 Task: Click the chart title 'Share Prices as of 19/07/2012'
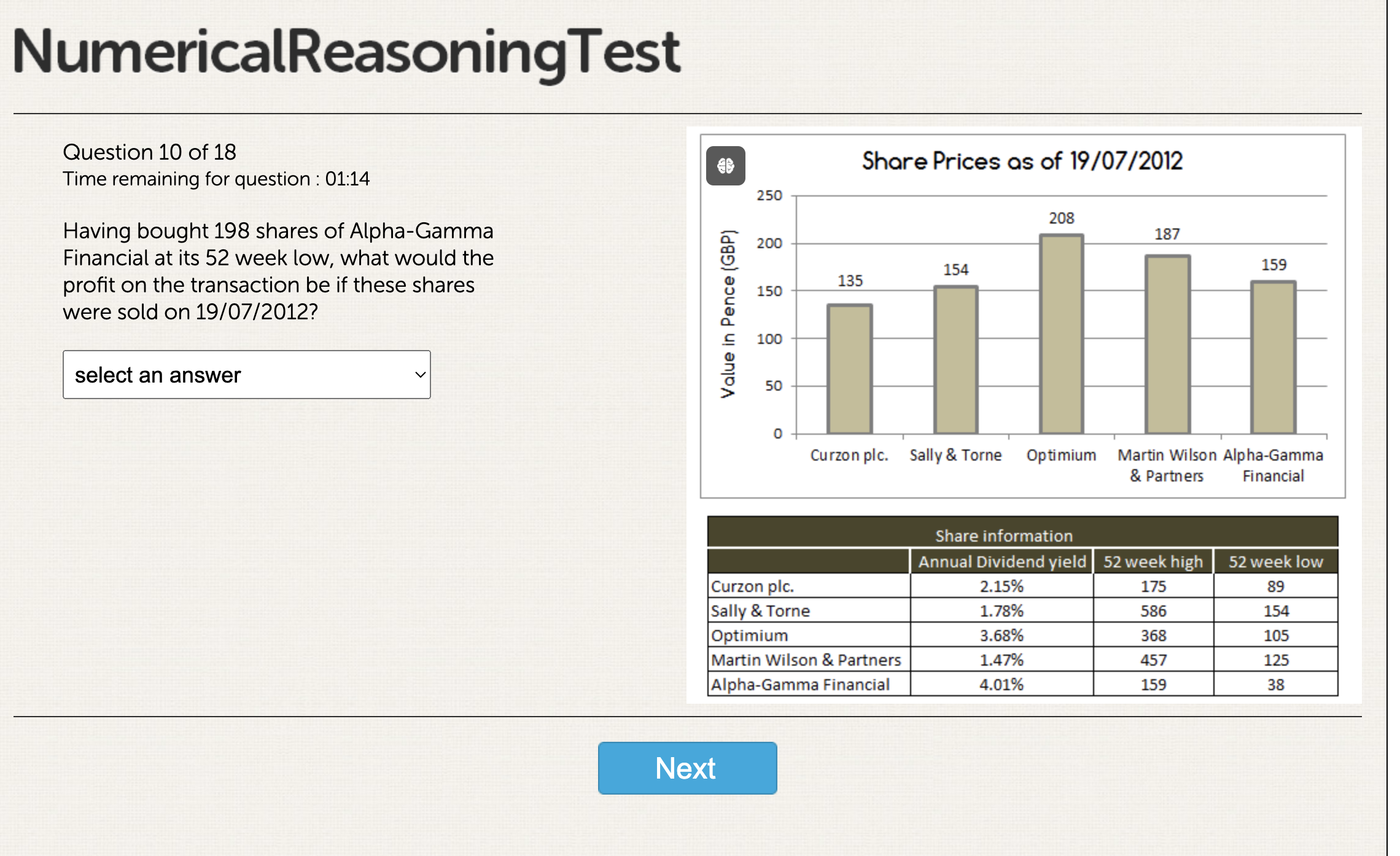tap(1022, 161)
